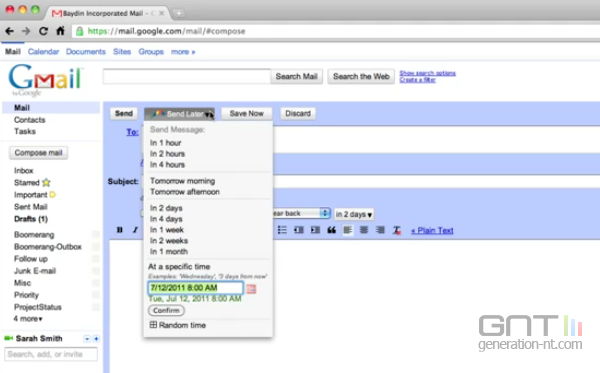Click the specific time date input field
This screenshot has height=373, width=600.
tap(196, 288)
